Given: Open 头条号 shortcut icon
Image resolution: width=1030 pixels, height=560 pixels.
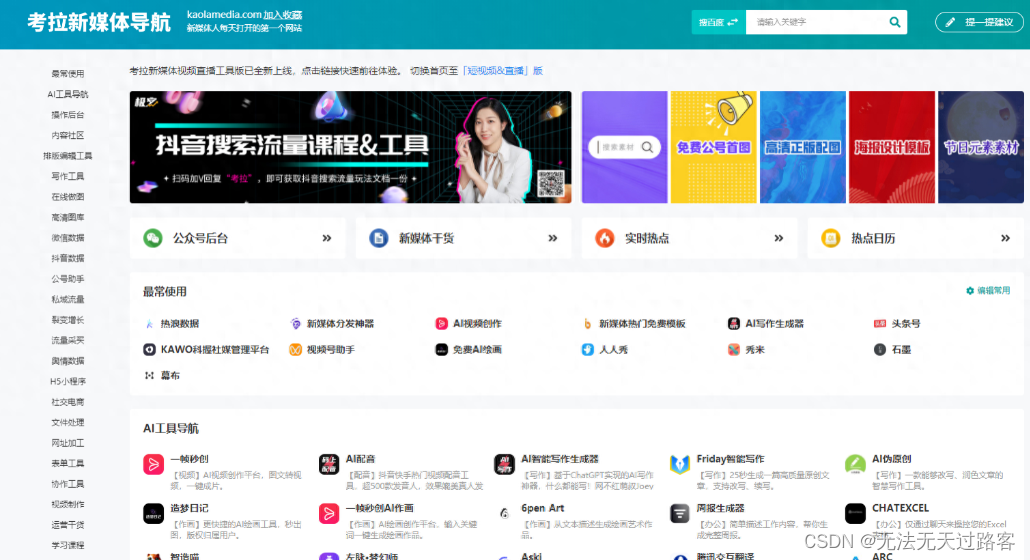Looking at the screenshot, I should (x=880, y=324).
